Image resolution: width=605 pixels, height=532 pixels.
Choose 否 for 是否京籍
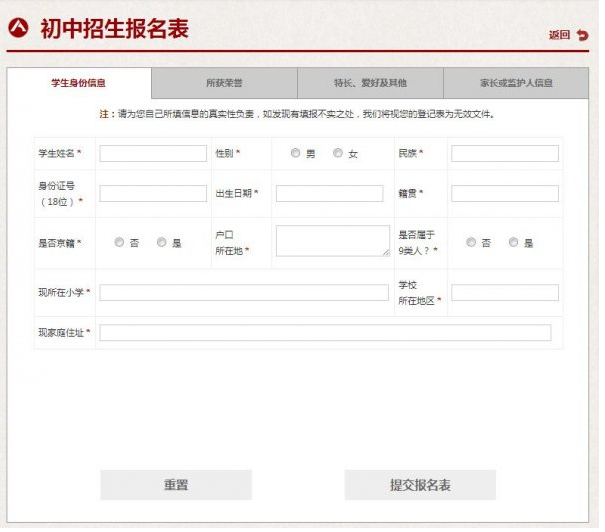click(119, 242)
